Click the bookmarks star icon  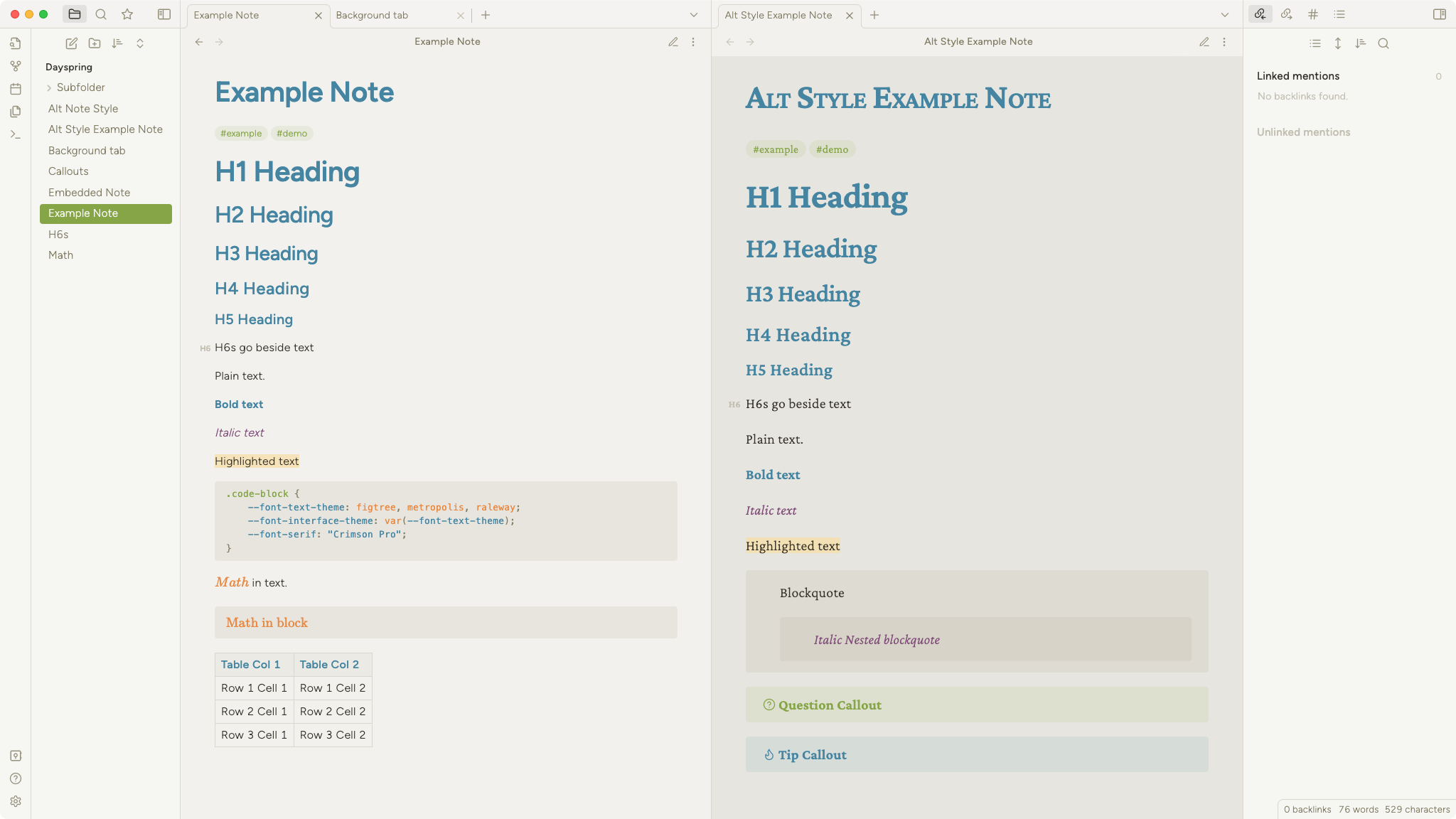point(127,14)
